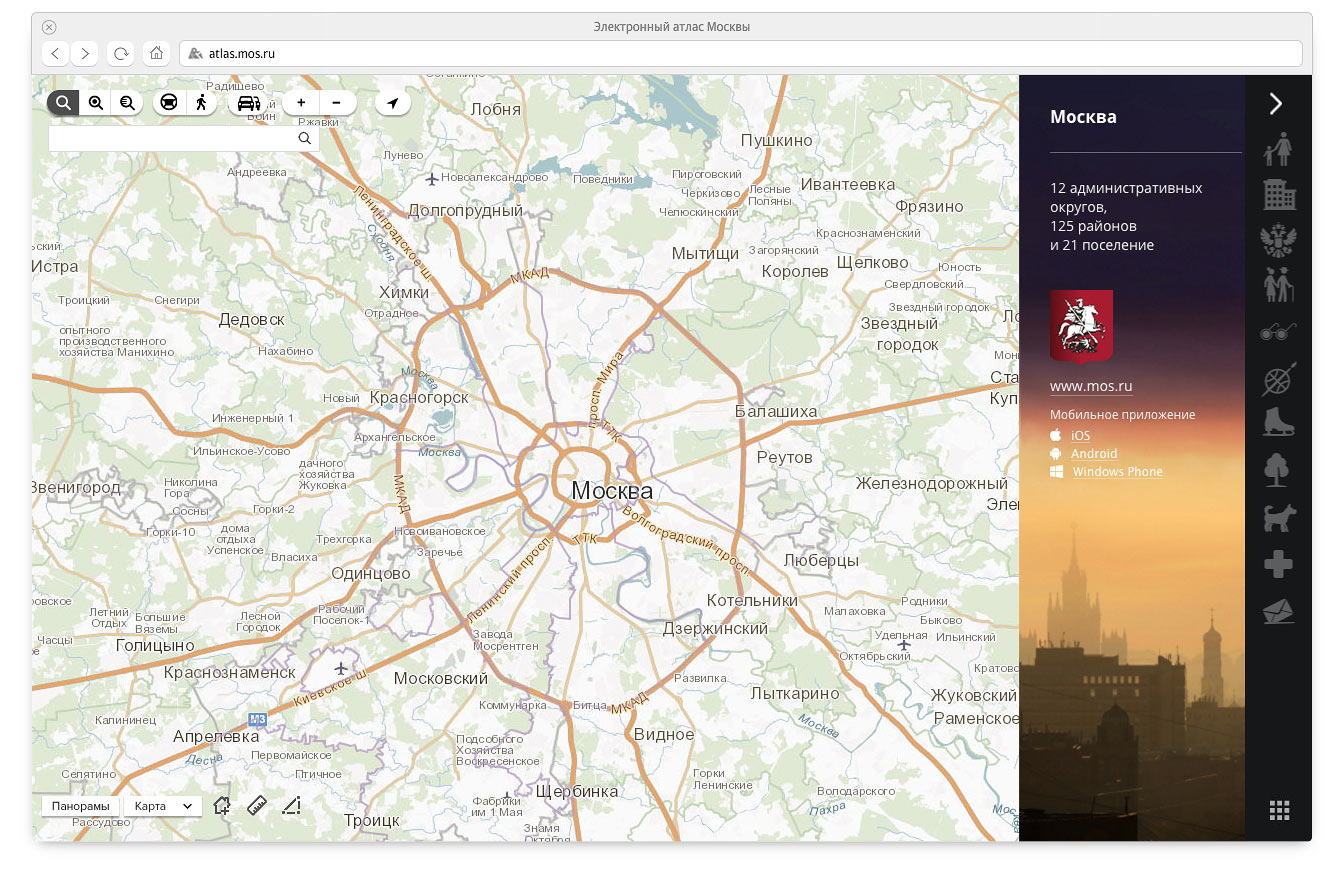Click the add house/object icon
Image resolution: width=1344 pixels, height=879 pixels.
(x=222, y=805)
